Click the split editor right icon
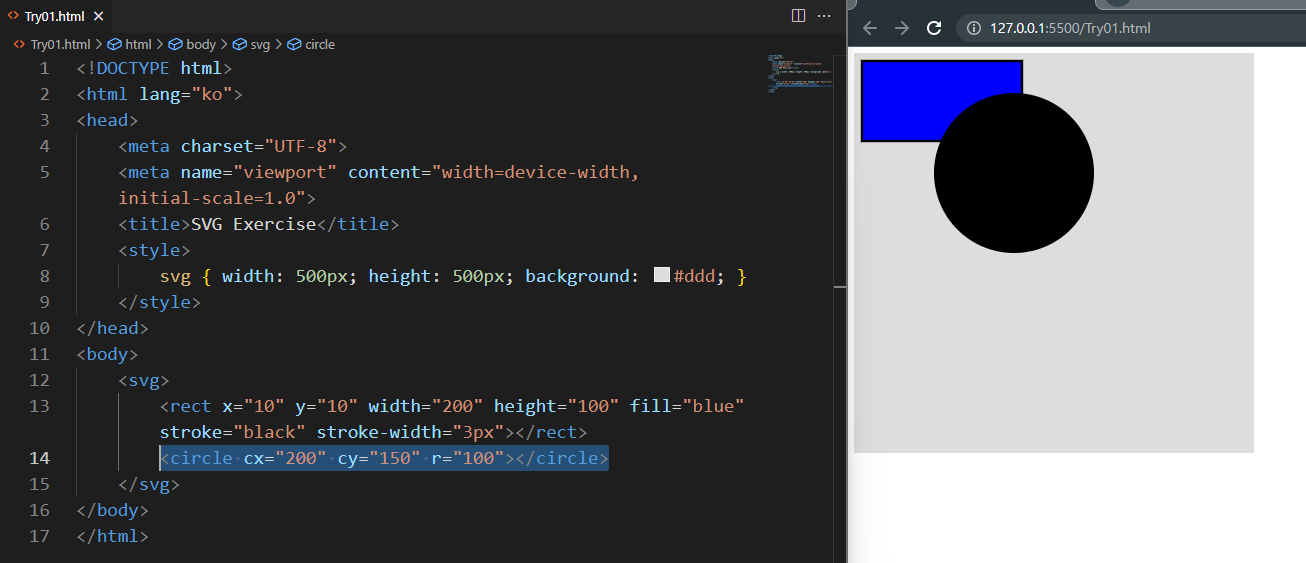 pyautogui.click(x=798, y=15)
